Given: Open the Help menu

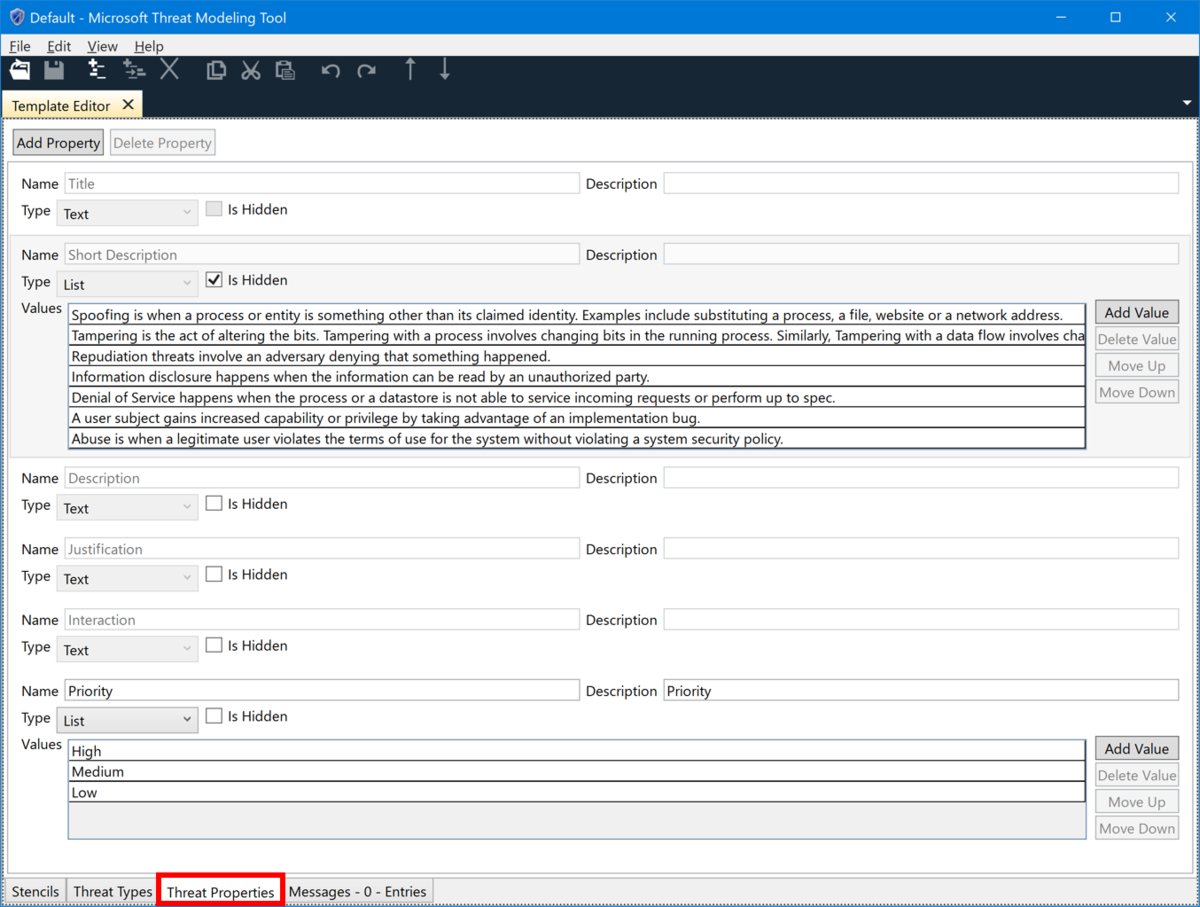Looking at the screenshot, I should point(149,46).
